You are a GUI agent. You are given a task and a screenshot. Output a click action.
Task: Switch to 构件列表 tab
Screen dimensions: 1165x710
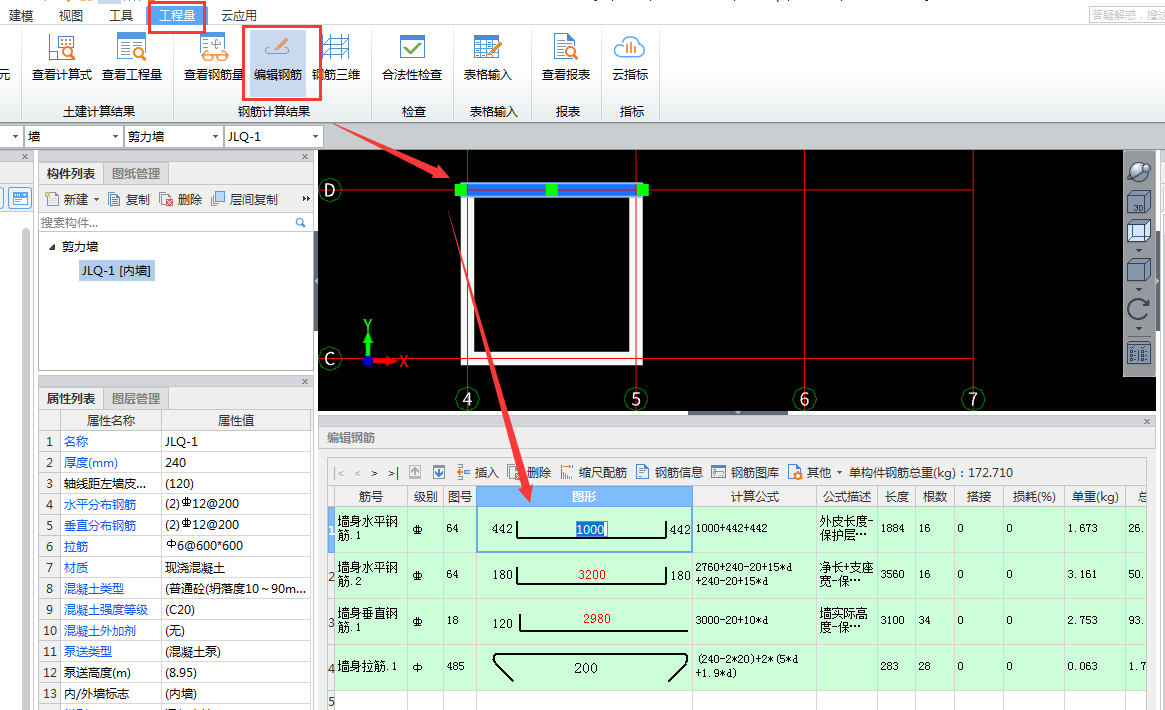71,174
